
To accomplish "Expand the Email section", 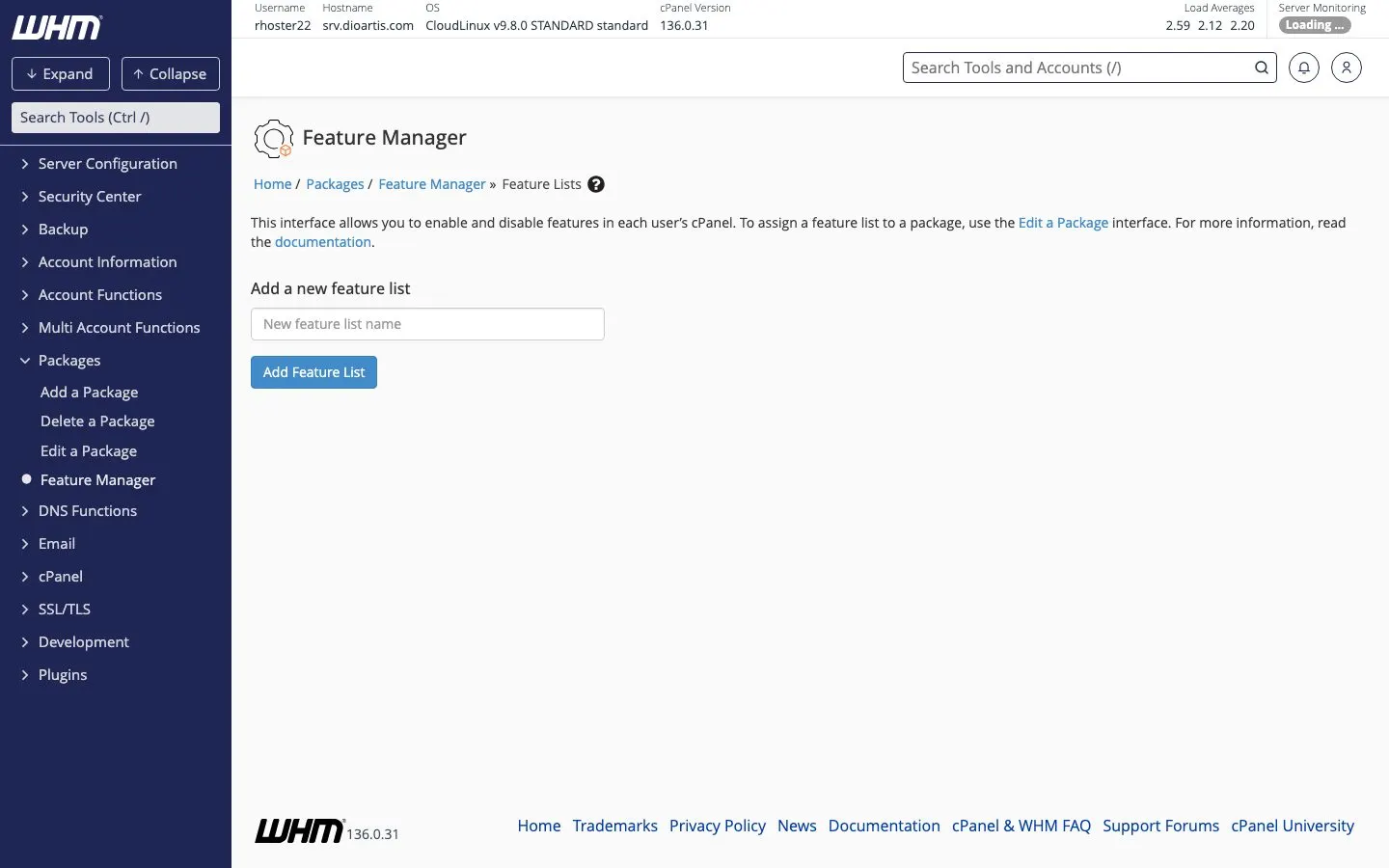I will (56, 544).
